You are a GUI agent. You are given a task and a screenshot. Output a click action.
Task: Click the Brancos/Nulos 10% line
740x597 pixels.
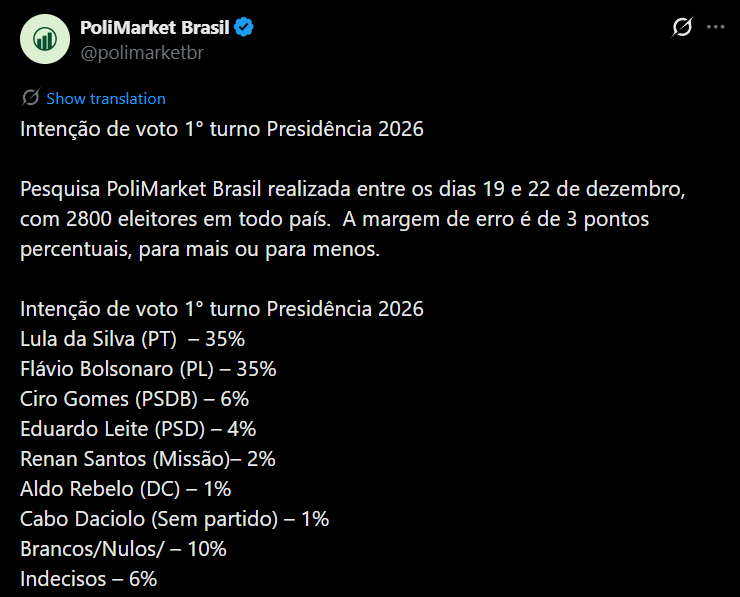coord(123,549)
